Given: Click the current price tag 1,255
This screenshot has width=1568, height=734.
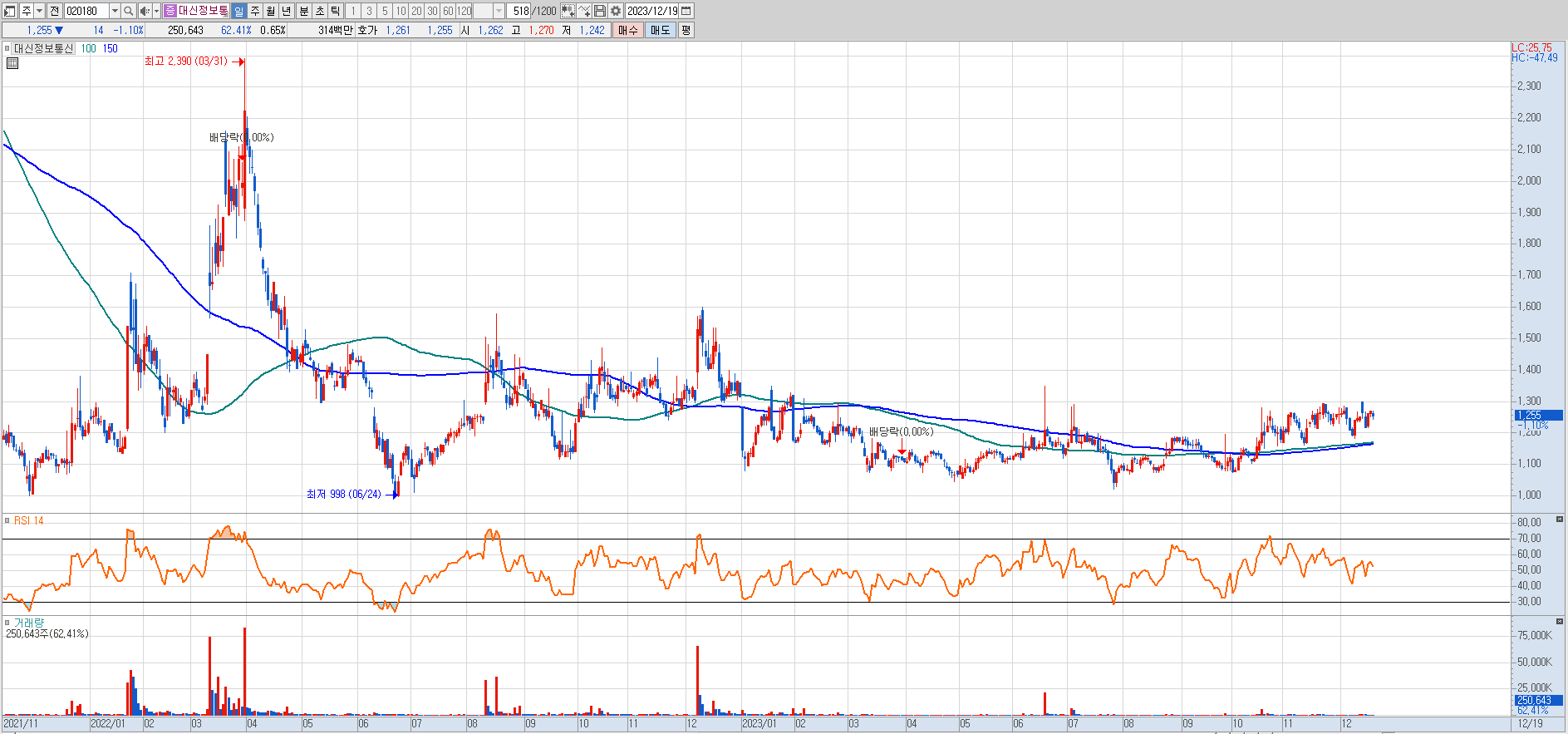Looking at the screenshot, I should click(1538, 415).
